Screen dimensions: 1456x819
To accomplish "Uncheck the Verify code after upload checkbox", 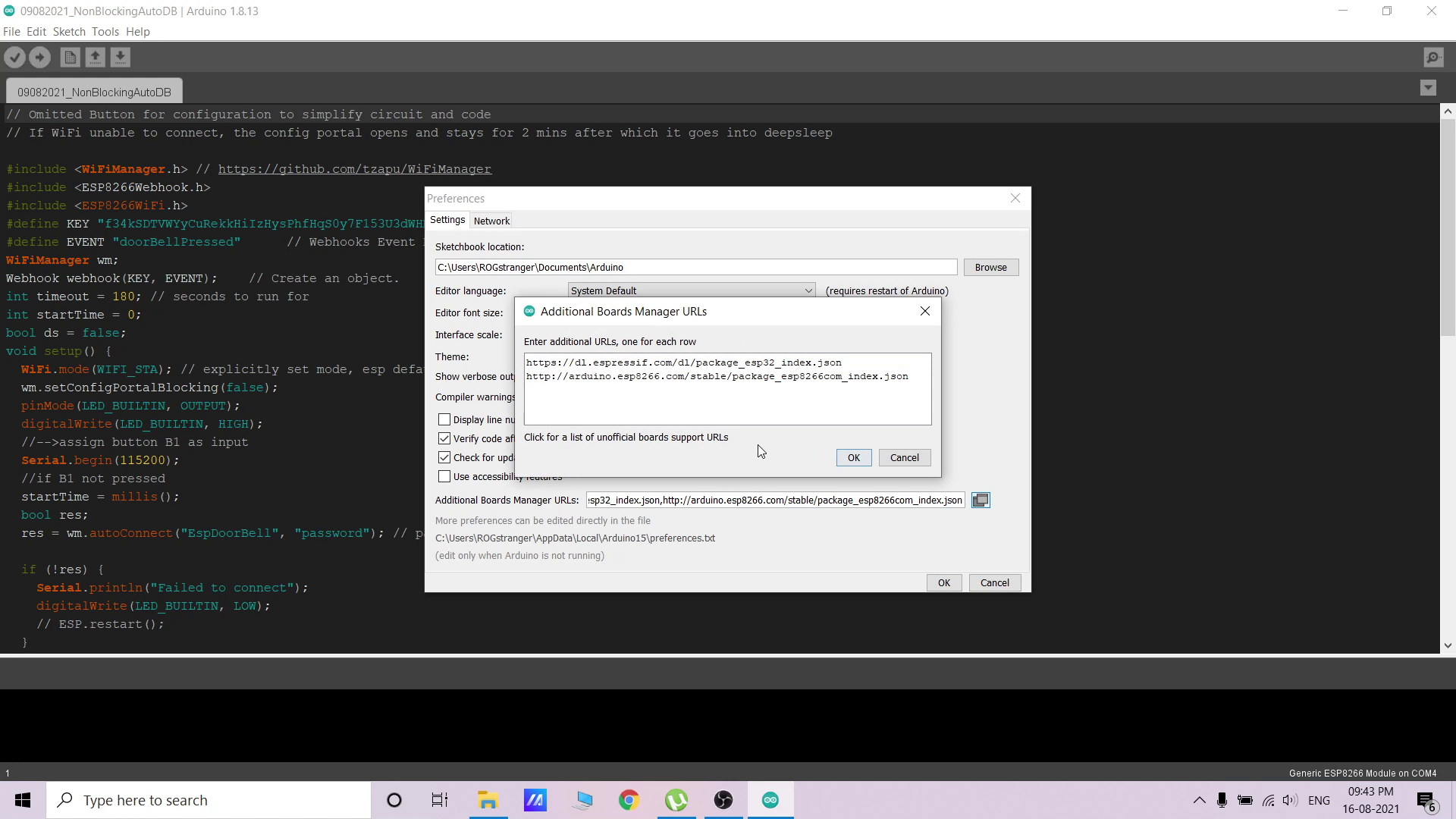I will point(444,439).
